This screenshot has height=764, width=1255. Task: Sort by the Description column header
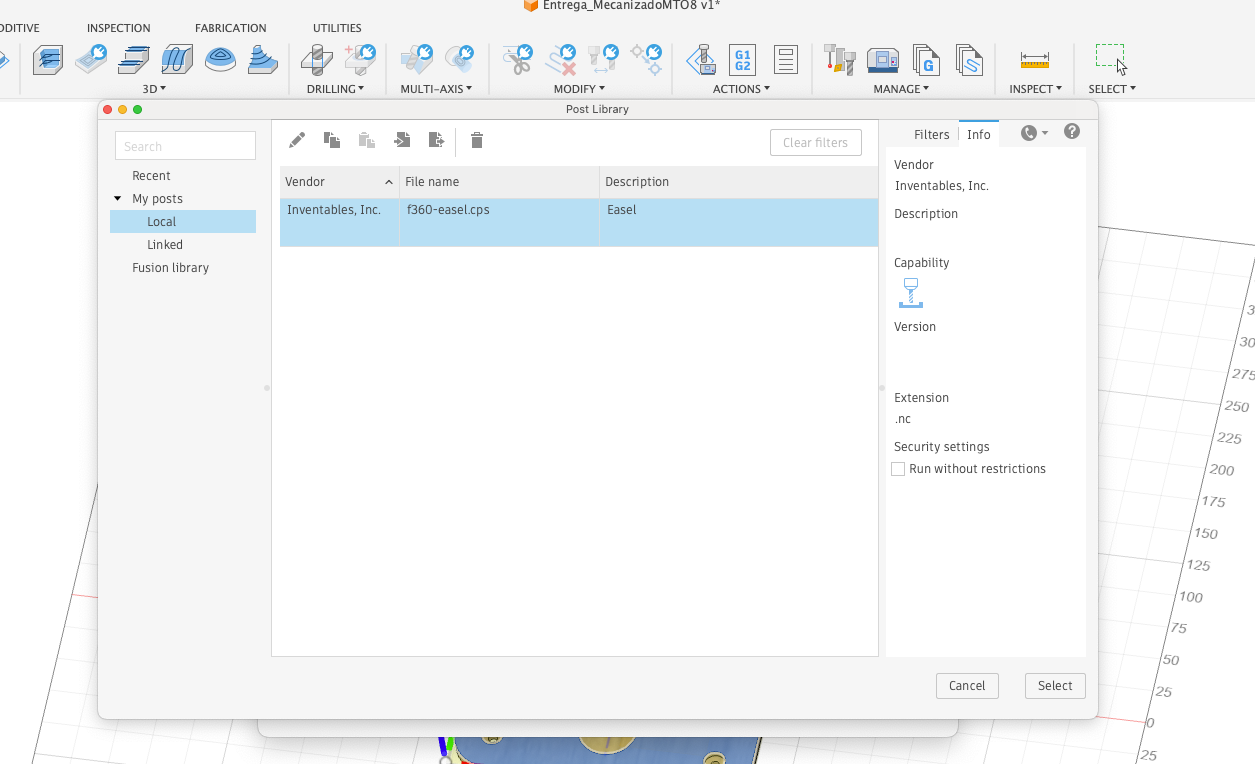coord(739,182)
